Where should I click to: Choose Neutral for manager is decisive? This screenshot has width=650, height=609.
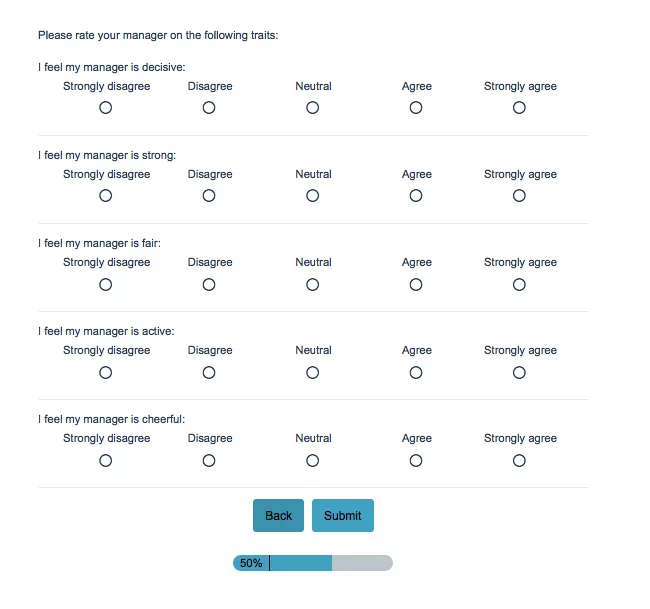point(313,108)
